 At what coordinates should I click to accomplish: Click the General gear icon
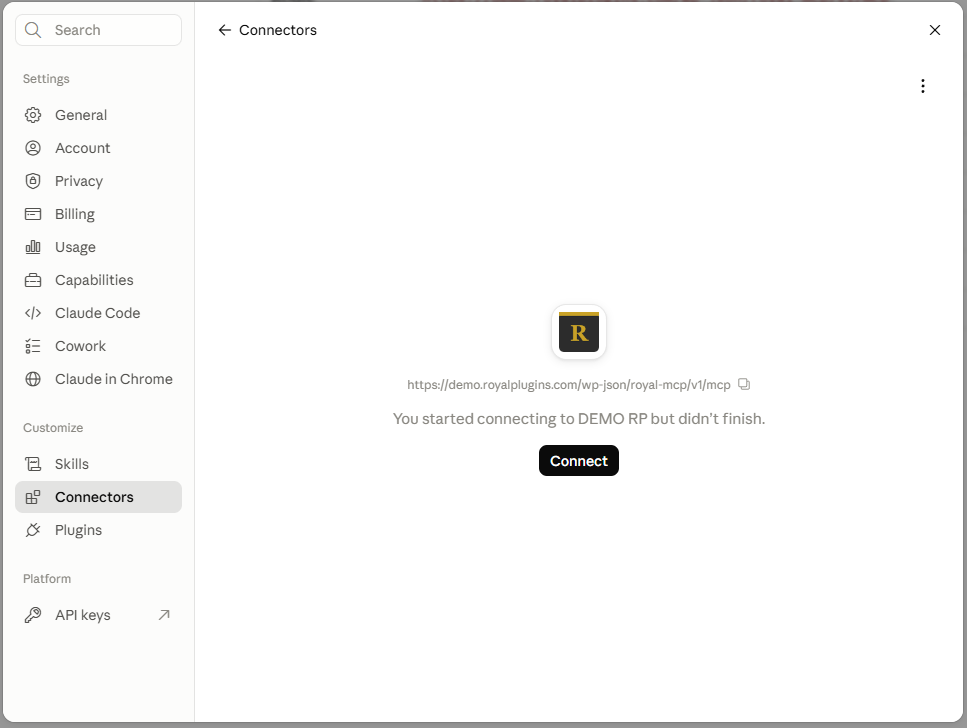pos(33,115)
